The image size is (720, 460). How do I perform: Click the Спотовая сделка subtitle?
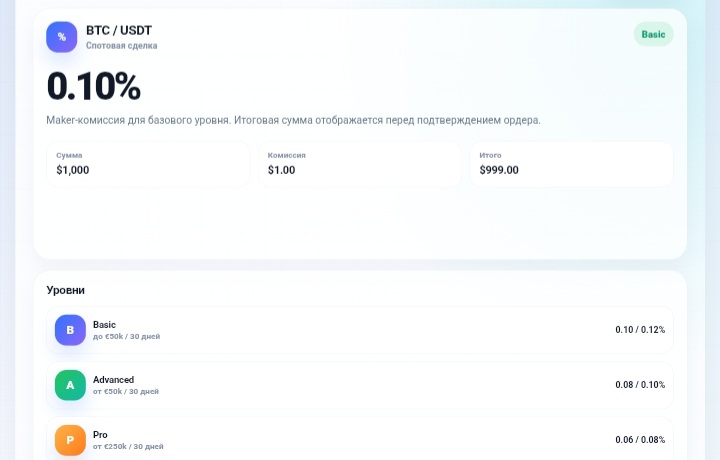(122, 45)
